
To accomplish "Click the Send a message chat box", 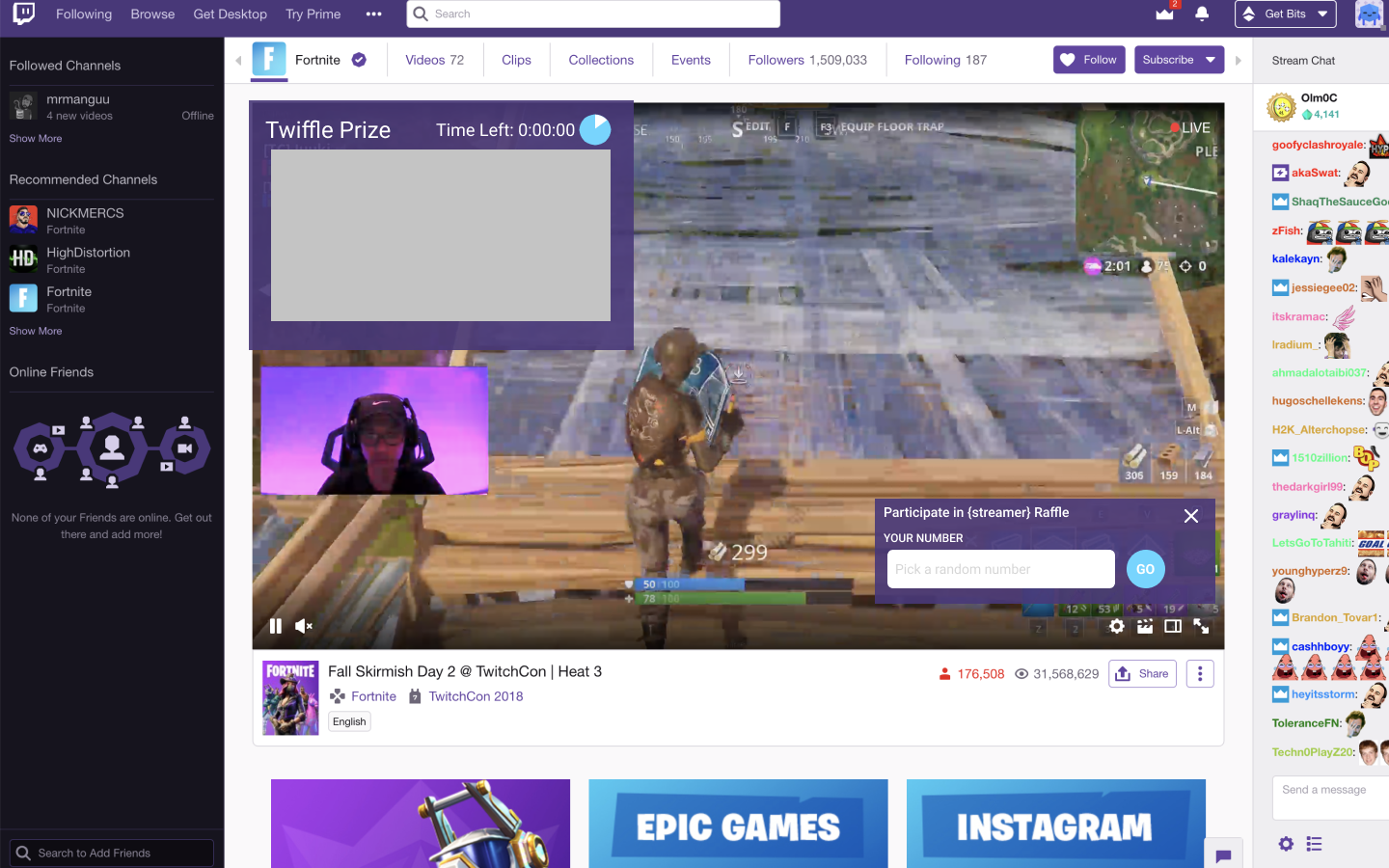I will 1330,797.
